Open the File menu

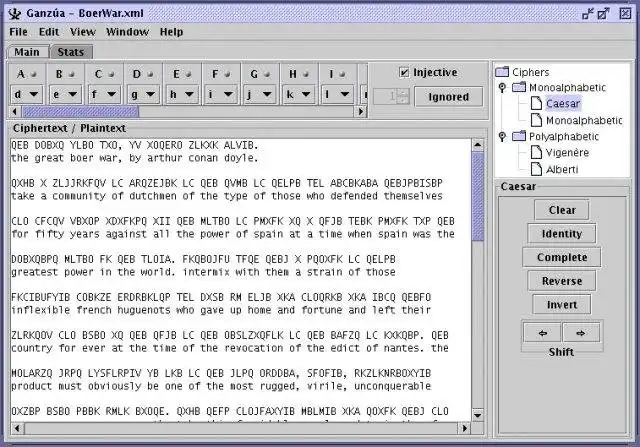tap(18, 32)
